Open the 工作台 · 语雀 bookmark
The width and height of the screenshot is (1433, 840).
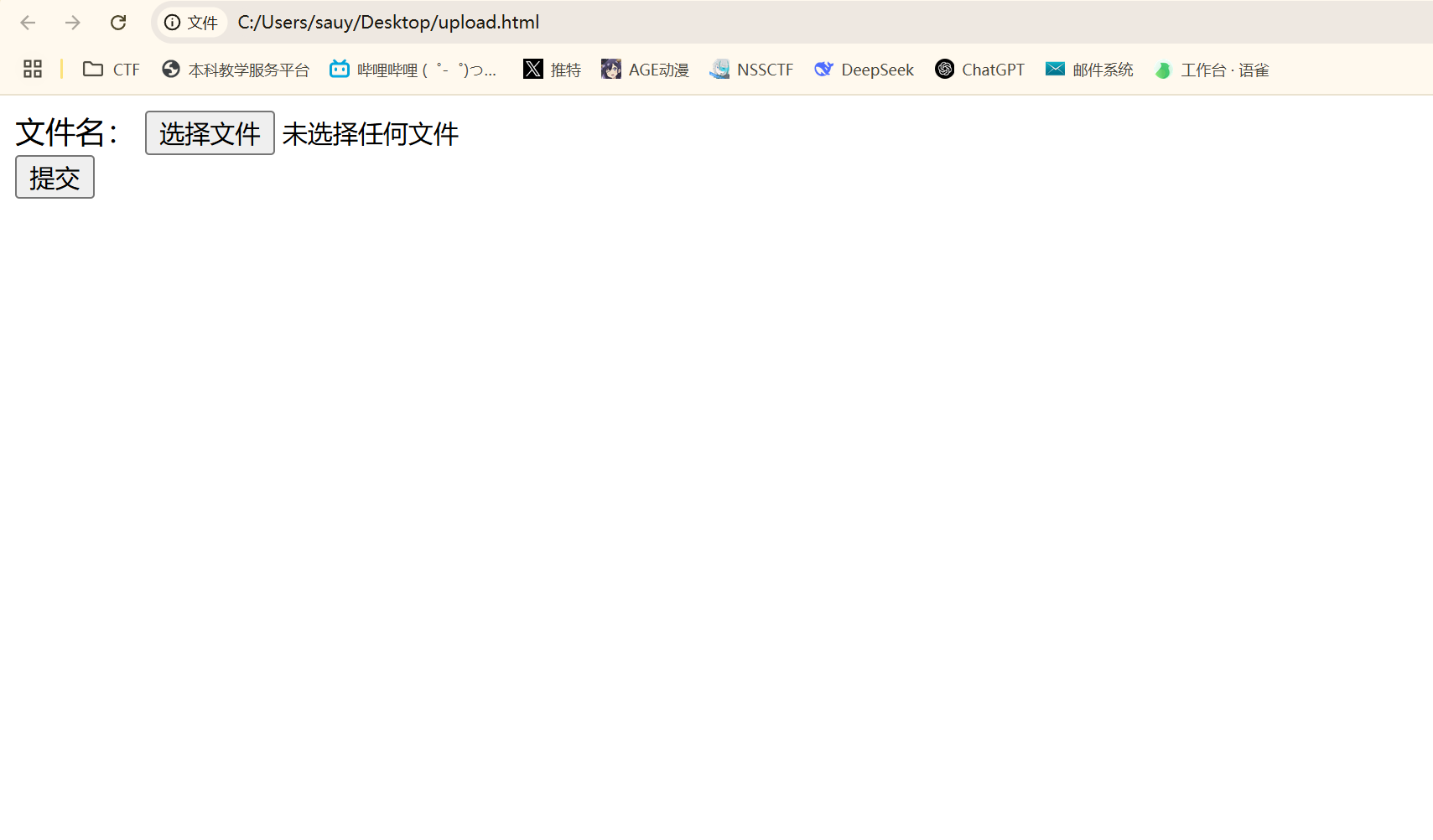click(1212, 70)
